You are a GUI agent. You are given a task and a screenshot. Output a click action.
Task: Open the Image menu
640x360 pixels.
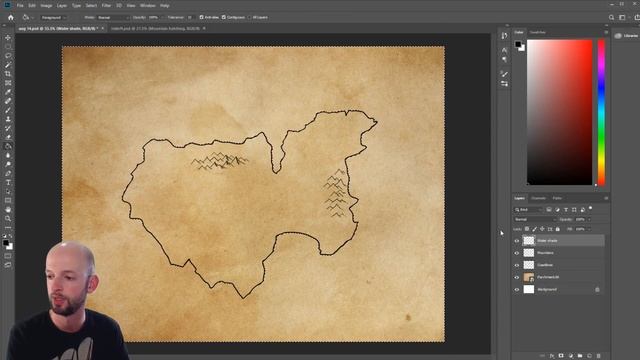point(46,6)
